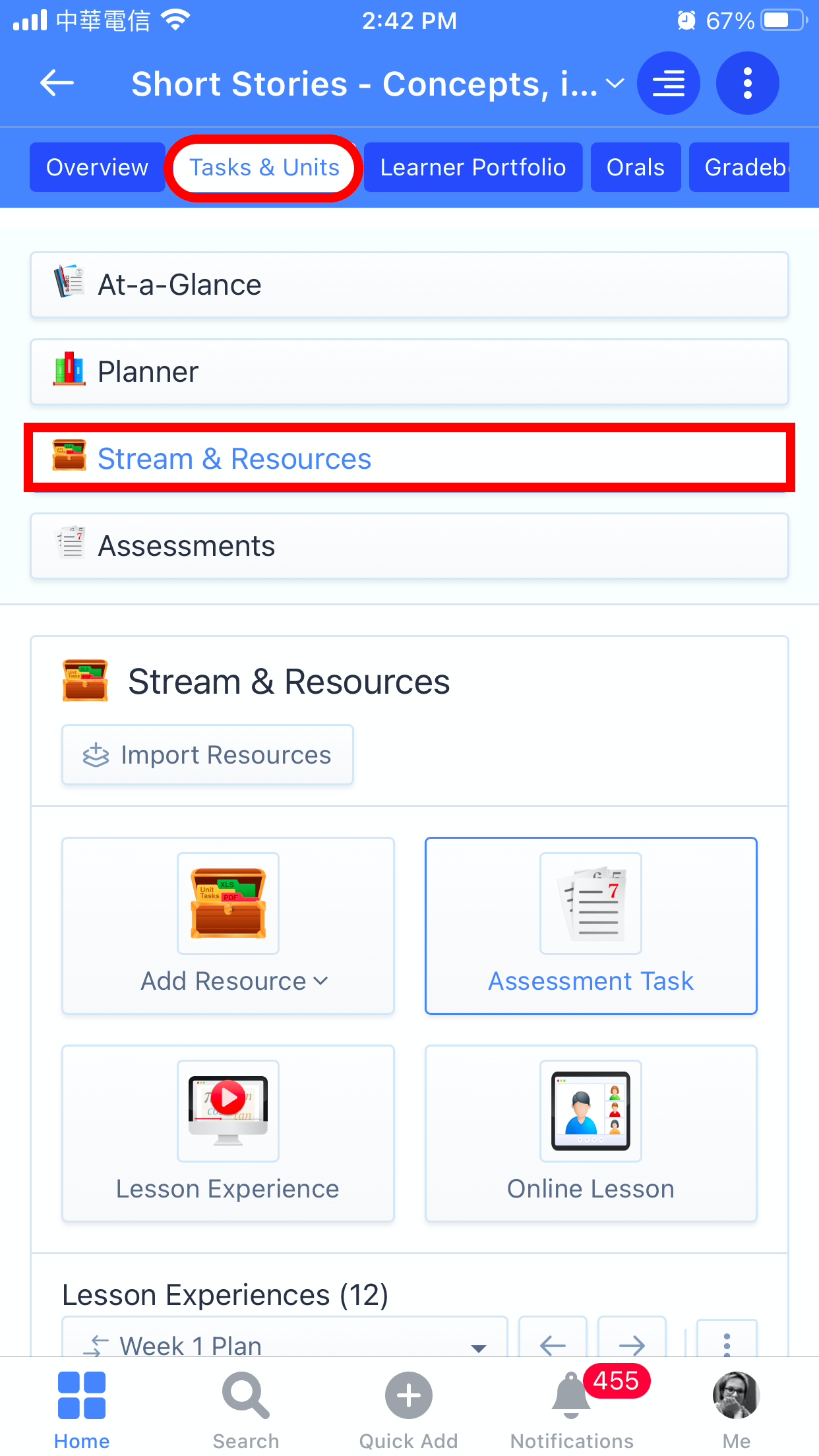Open Notifications bell icon
The width and height of the screenshot is (819, 1456).
pos(571,1396)
